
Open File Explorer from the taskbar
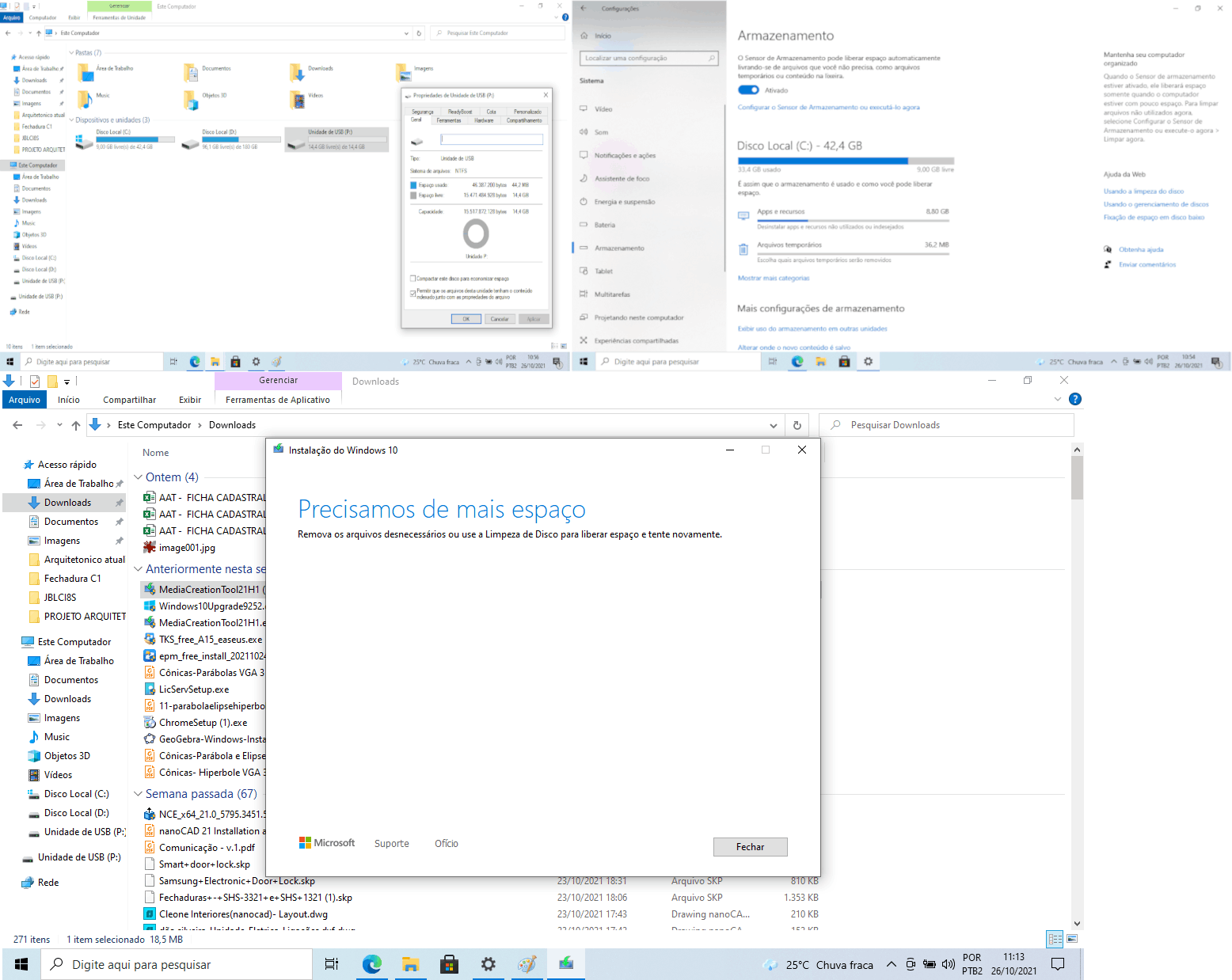pos(410,964)
